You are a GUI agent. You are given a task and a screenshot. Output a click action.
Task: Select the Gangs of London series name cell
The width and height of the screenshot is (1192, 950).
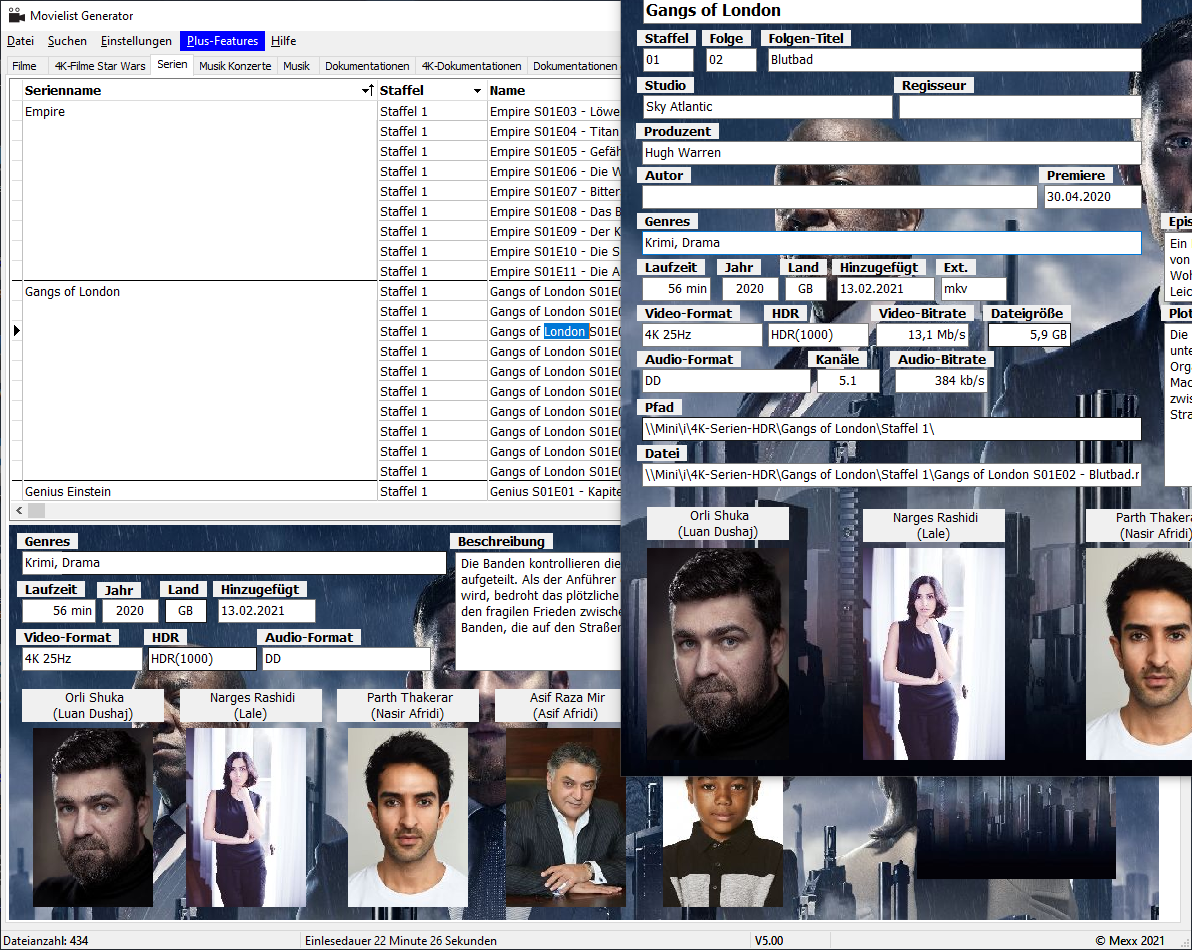pos(199,292)
